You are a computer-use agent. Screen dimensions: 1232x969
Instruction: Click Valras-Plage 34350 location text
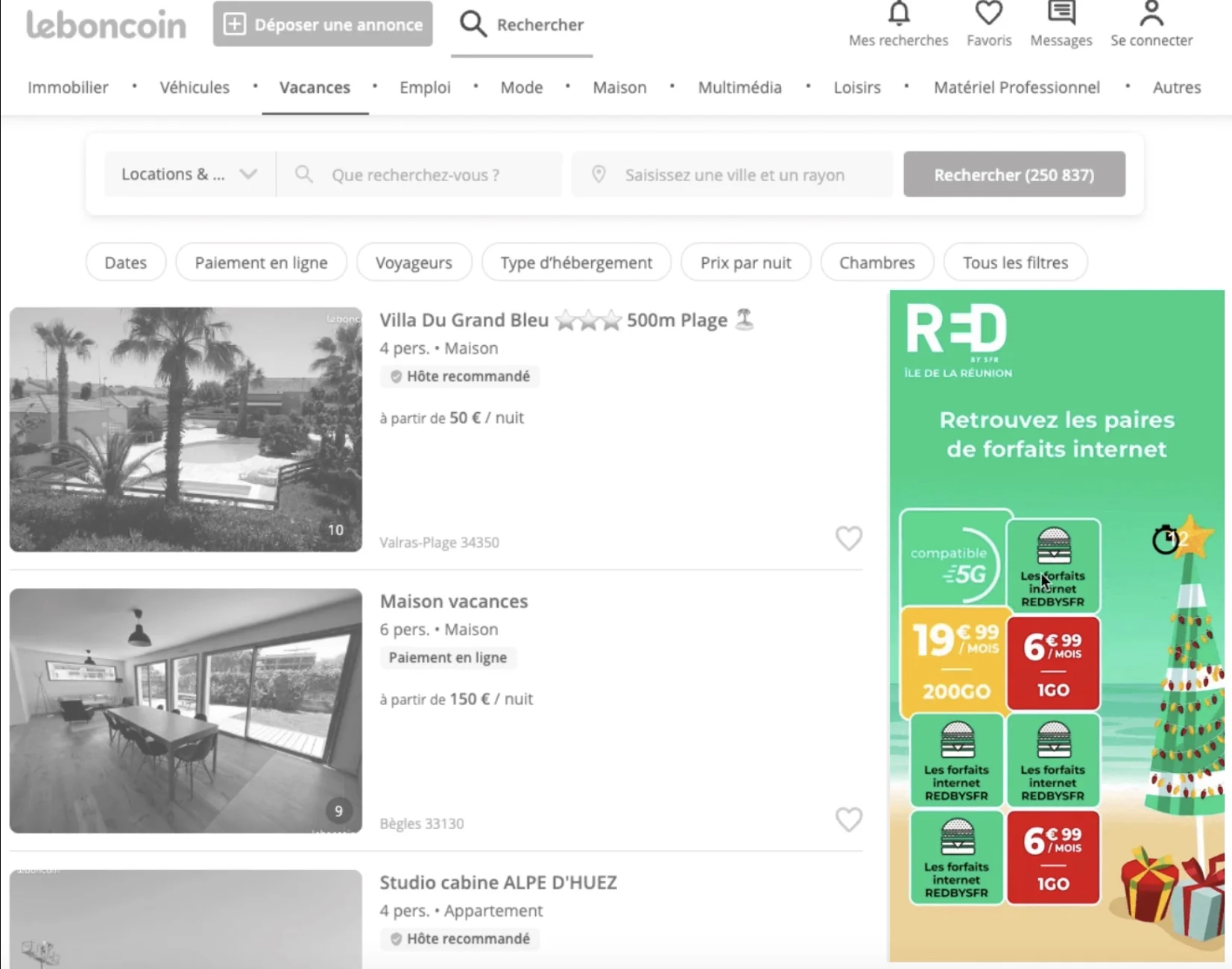[439, 543]
